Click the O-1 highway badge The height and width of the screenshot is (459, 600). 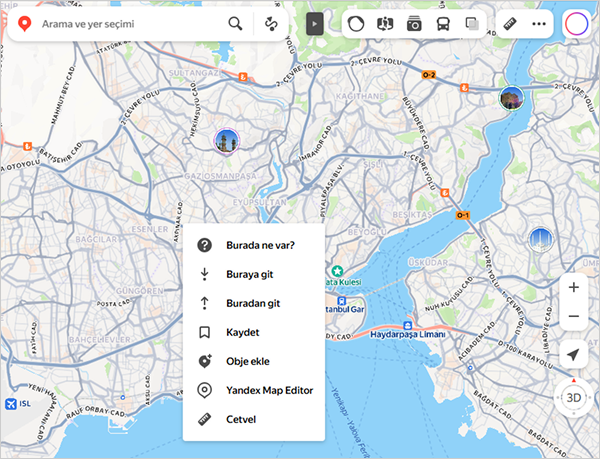(x=463, y=215)
